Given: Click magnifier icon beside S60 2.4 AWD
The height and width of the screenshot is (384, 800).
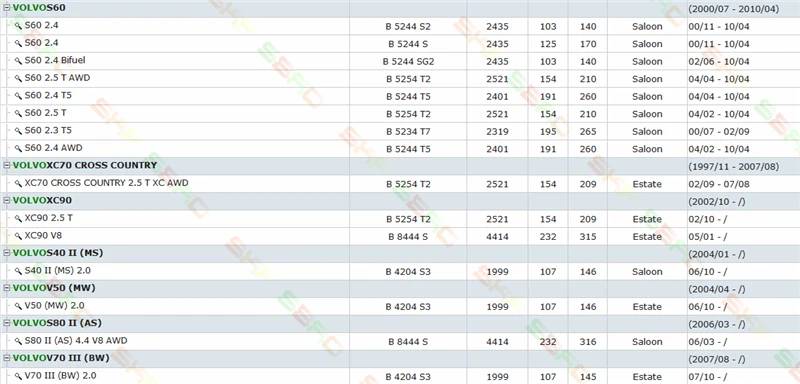Looking at the screenshot, I should 18,148.
